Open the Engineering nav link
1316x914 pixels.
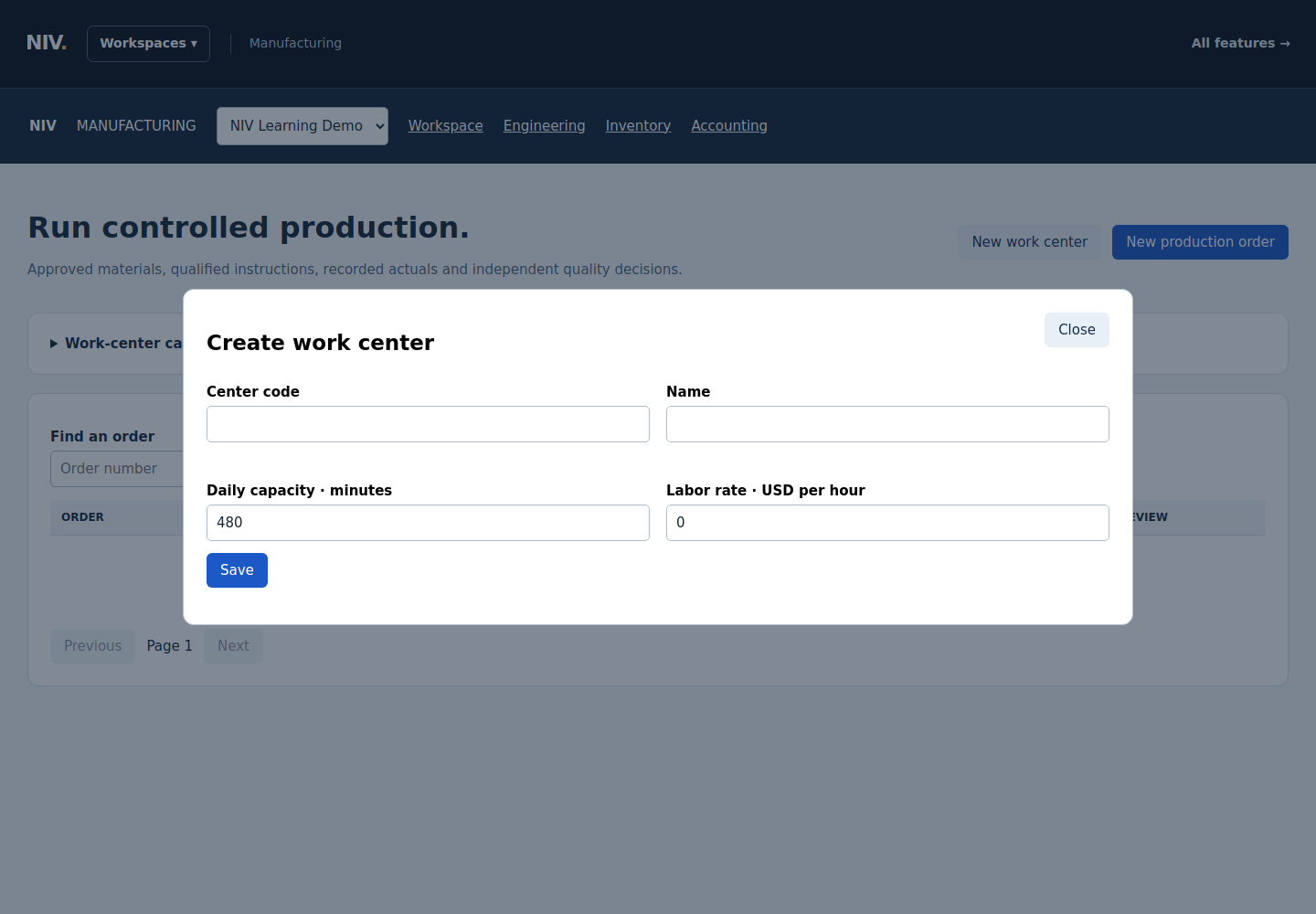(544, 126)
